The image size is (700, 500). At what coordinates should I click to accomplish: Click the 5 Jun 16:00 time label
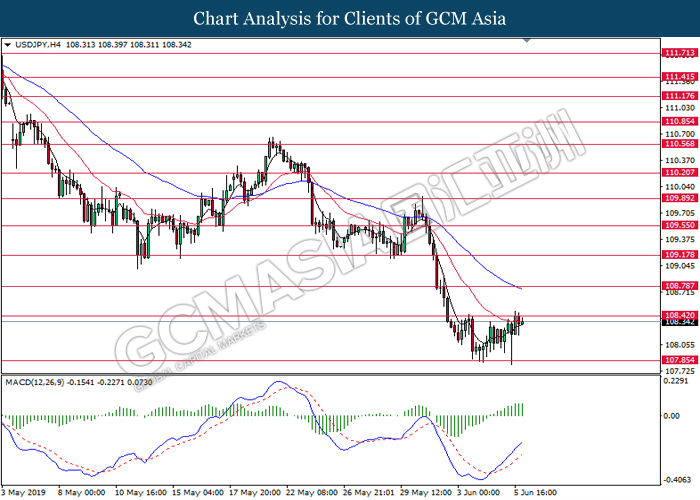click(535, 493)
